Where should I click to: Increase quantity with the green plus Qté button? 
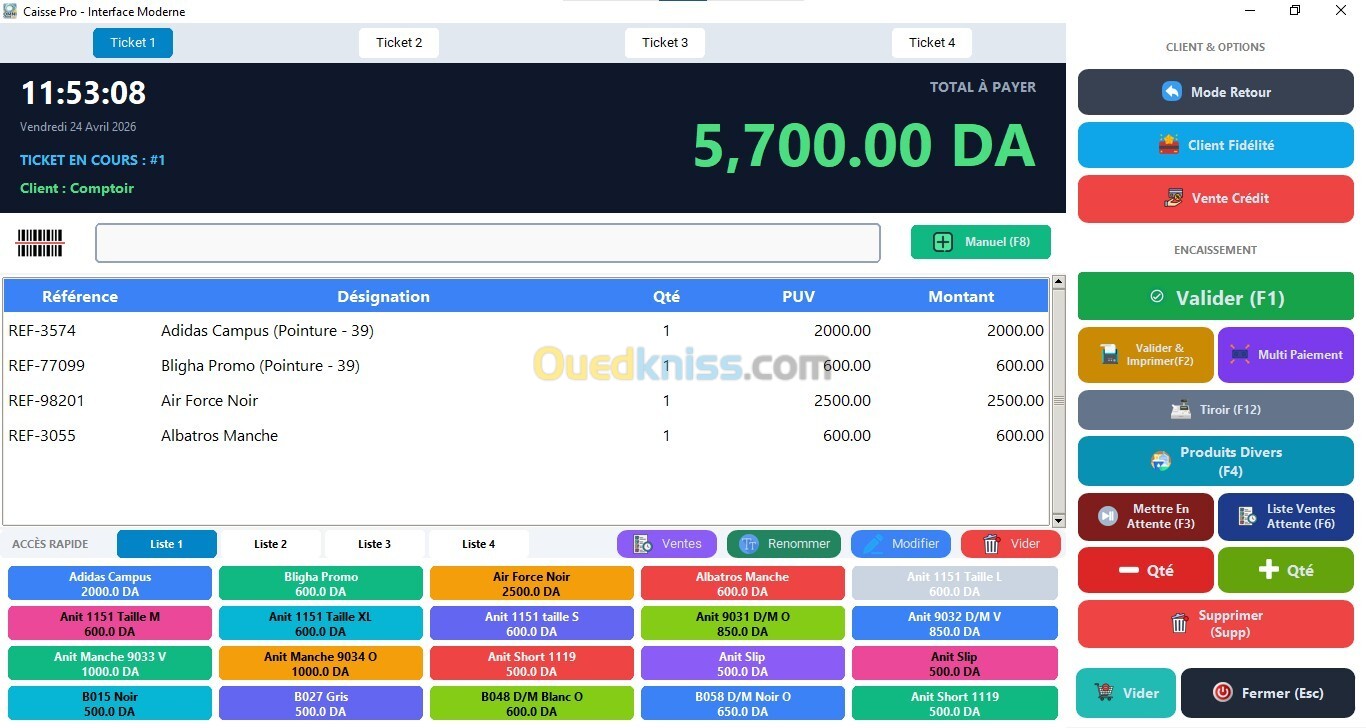[1286, 570]
